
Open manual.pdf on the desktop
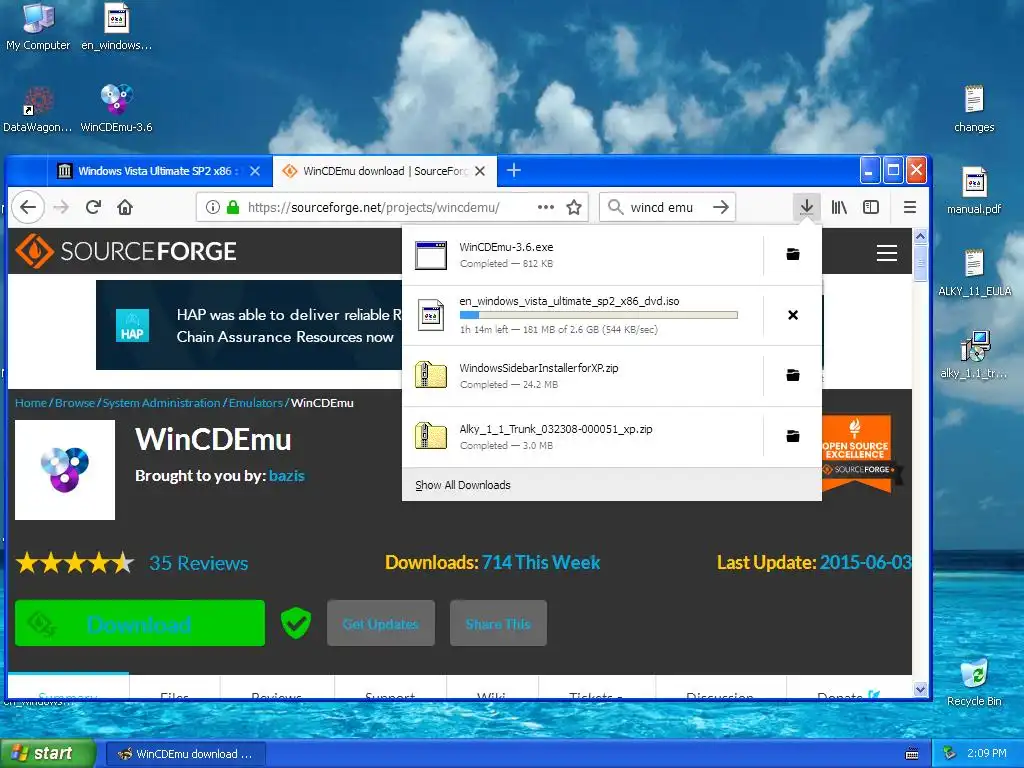point(974,191)
